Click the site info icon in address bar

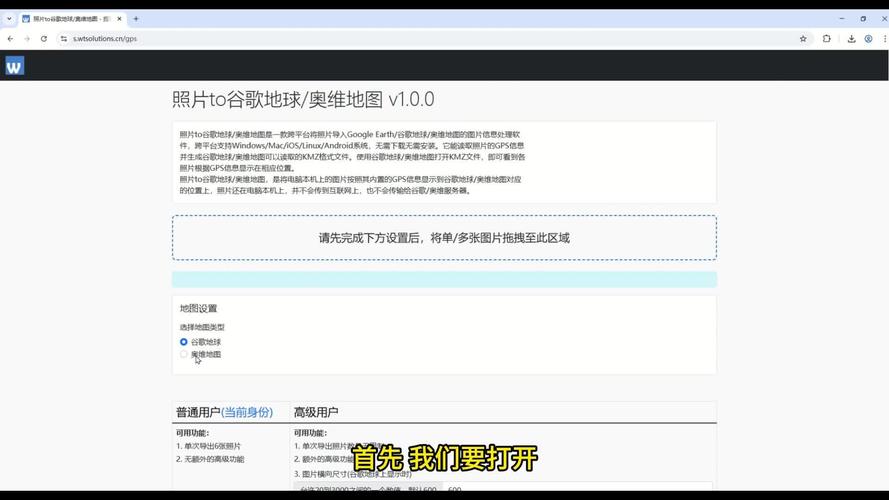(x=64, y=39)
